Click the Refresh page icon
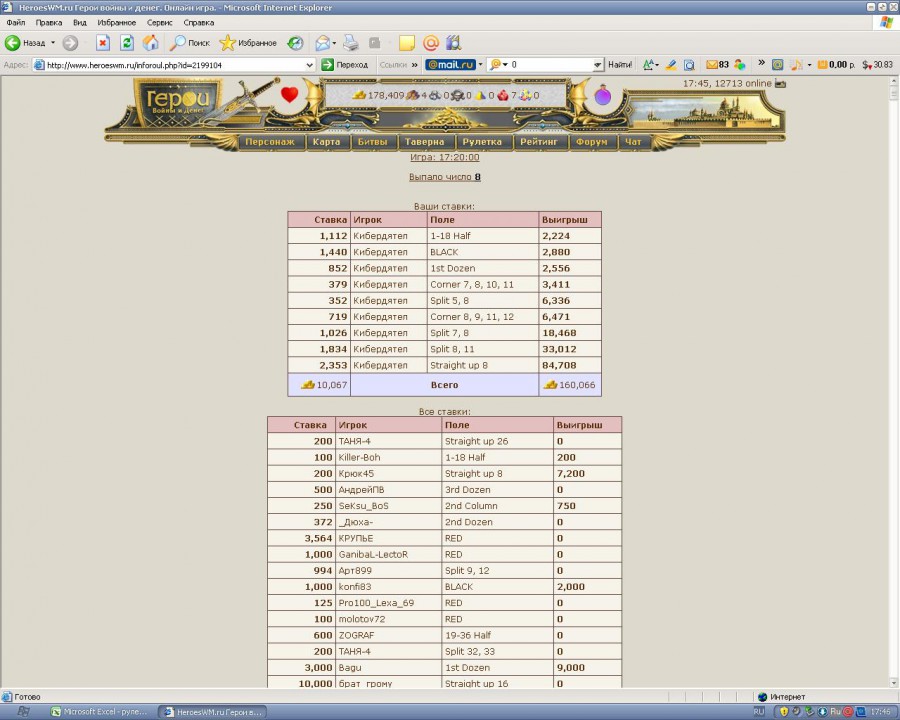900x720 pixels. pos(127,43)
